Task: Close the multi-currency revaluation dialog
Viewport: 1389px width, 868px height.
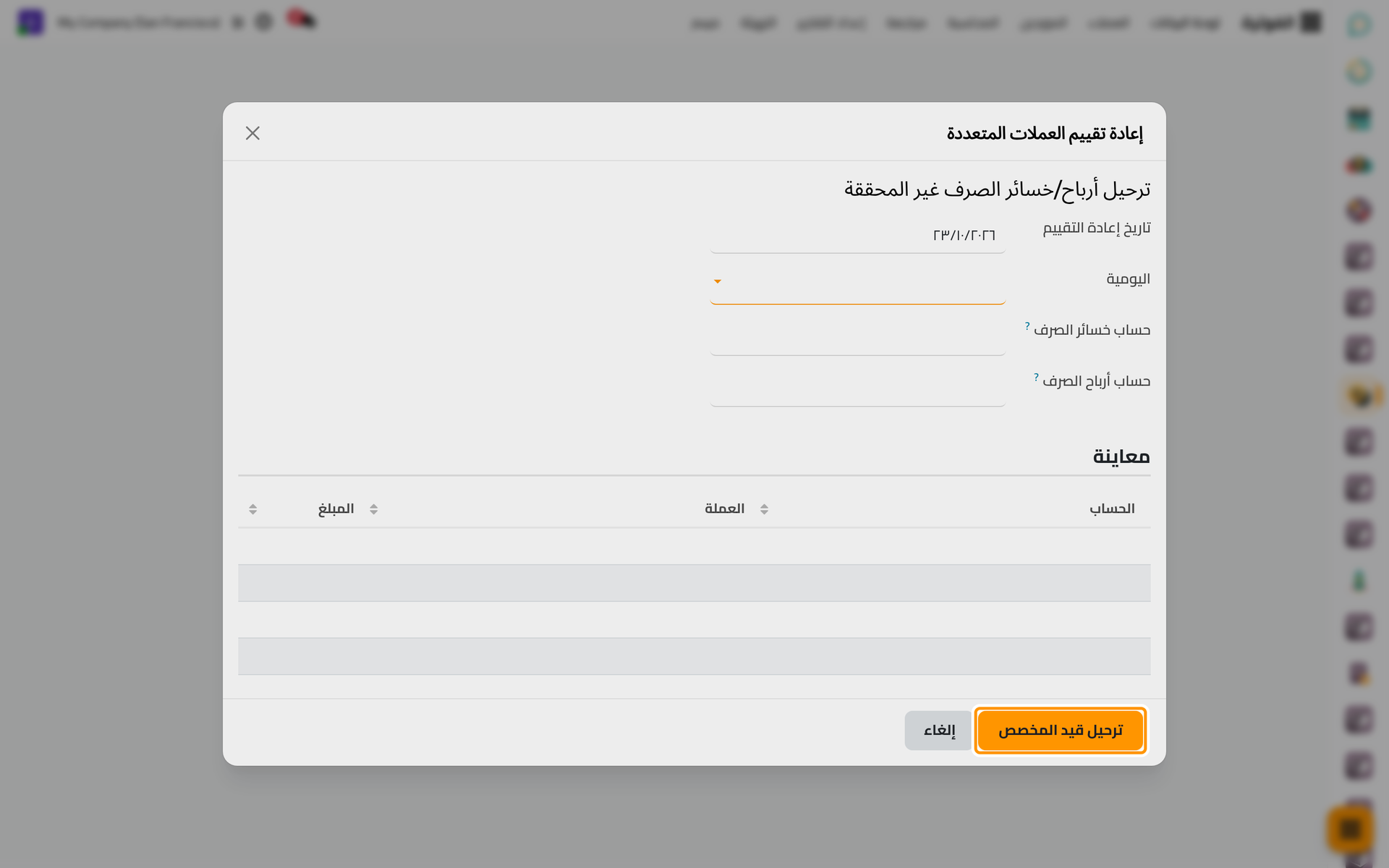Action: point(252,133)
